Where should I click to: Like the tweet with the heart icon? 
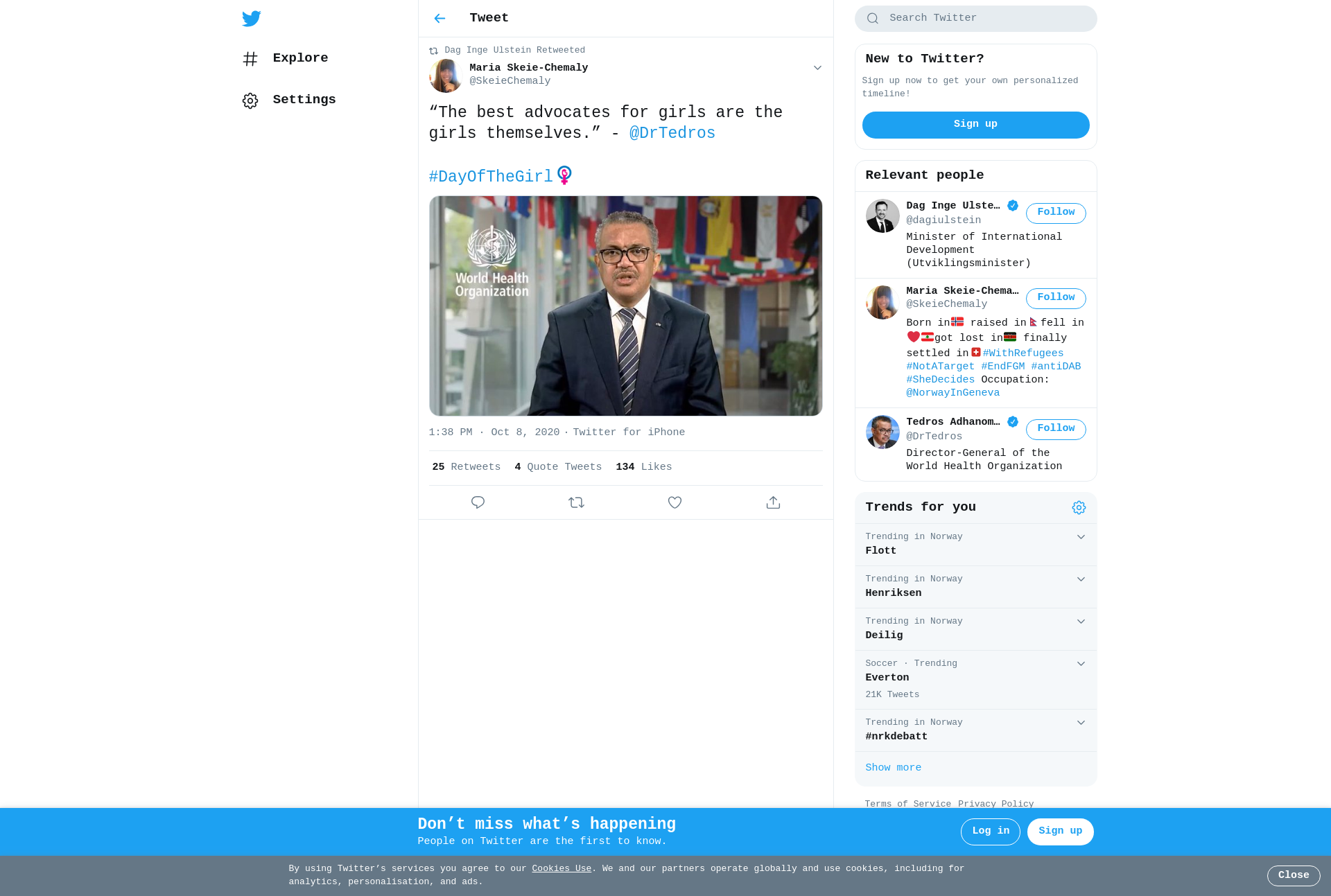click(x=675, y=502)
